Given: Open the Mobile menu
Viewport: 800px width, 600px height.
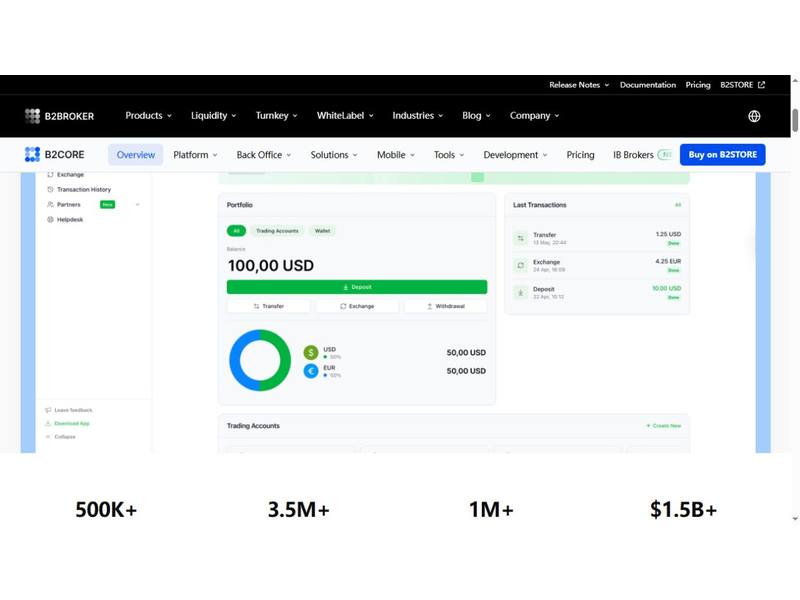Looking at the screenshot, I should point(396,155).
